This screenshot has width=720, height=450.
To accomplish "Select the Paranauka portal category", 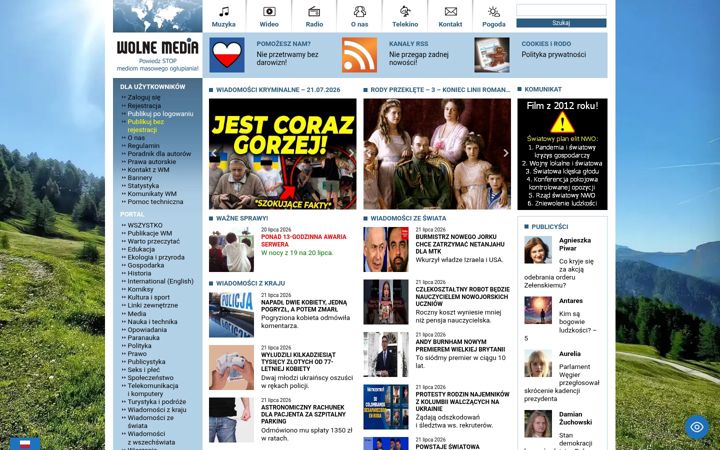I will tap(144, 338).
